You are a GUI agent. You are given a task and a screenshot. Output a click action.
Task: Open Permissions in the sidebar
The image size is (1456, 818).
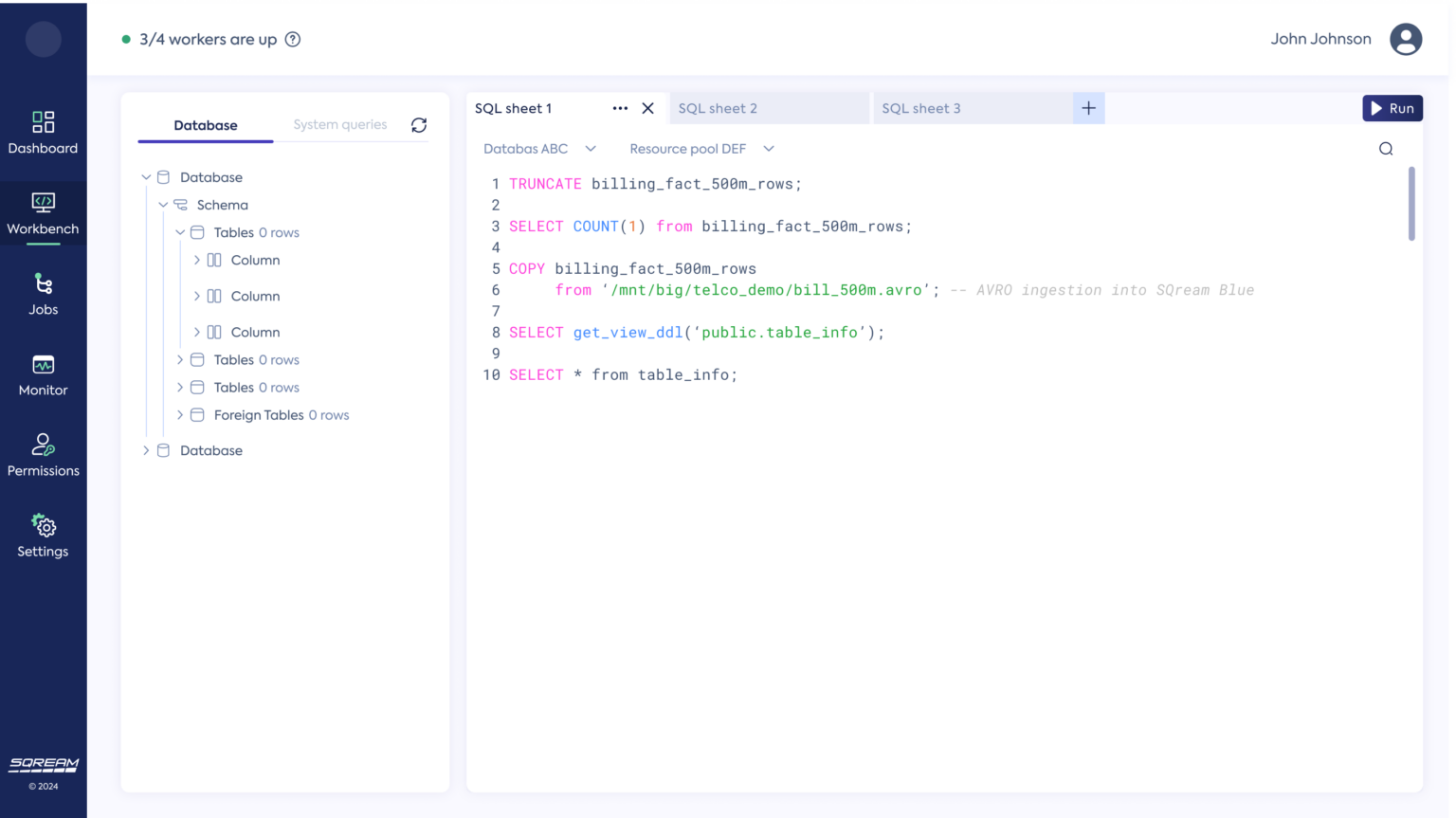pyautogui.click(x=43, y=455)
